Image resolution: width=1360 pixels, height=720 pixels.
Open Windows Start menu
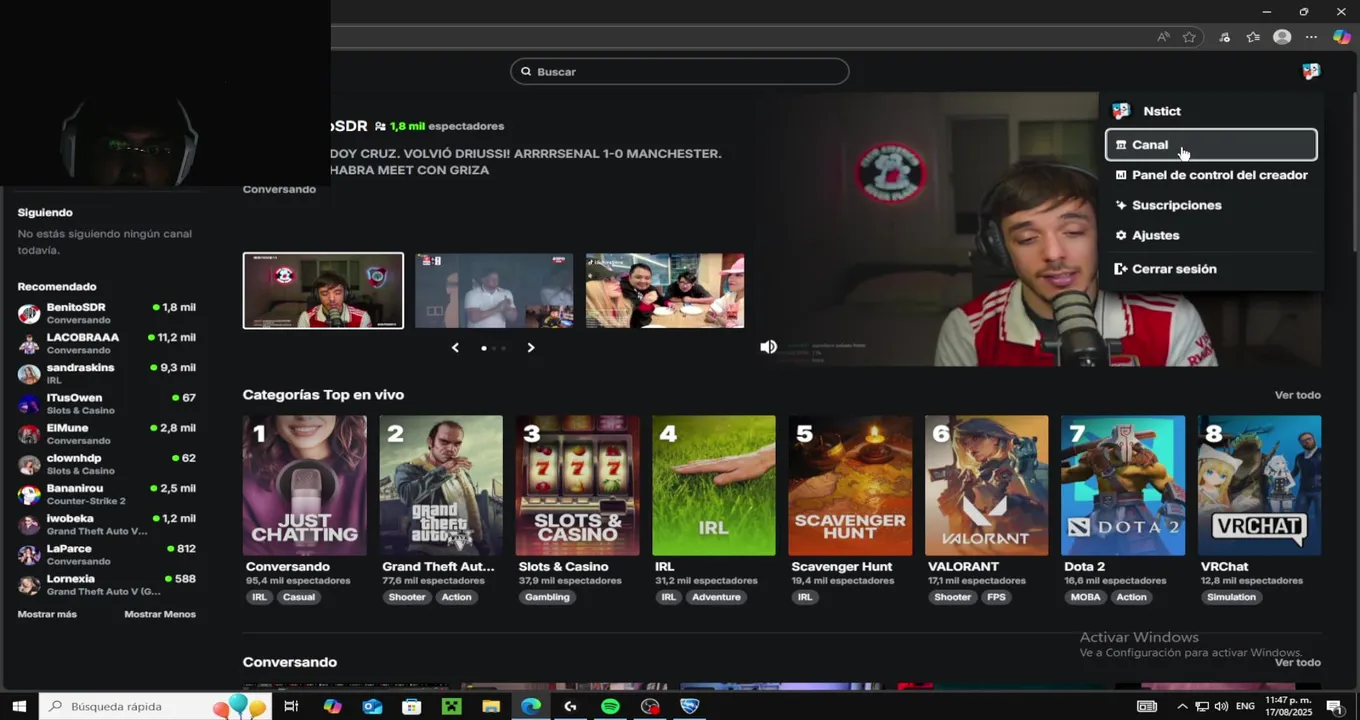click(19, 706)
